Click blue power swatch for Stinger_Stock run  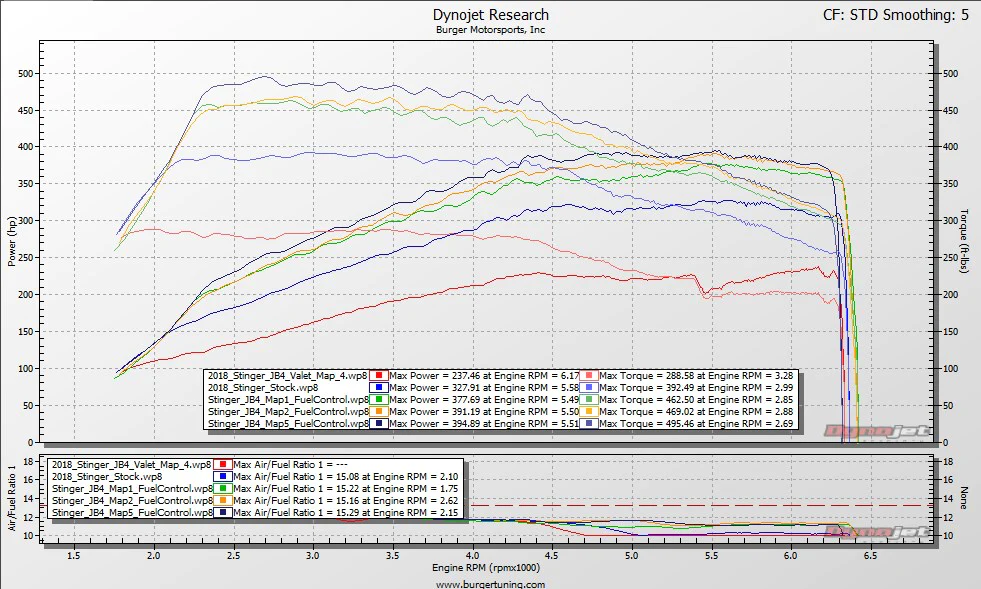[379, 387]
